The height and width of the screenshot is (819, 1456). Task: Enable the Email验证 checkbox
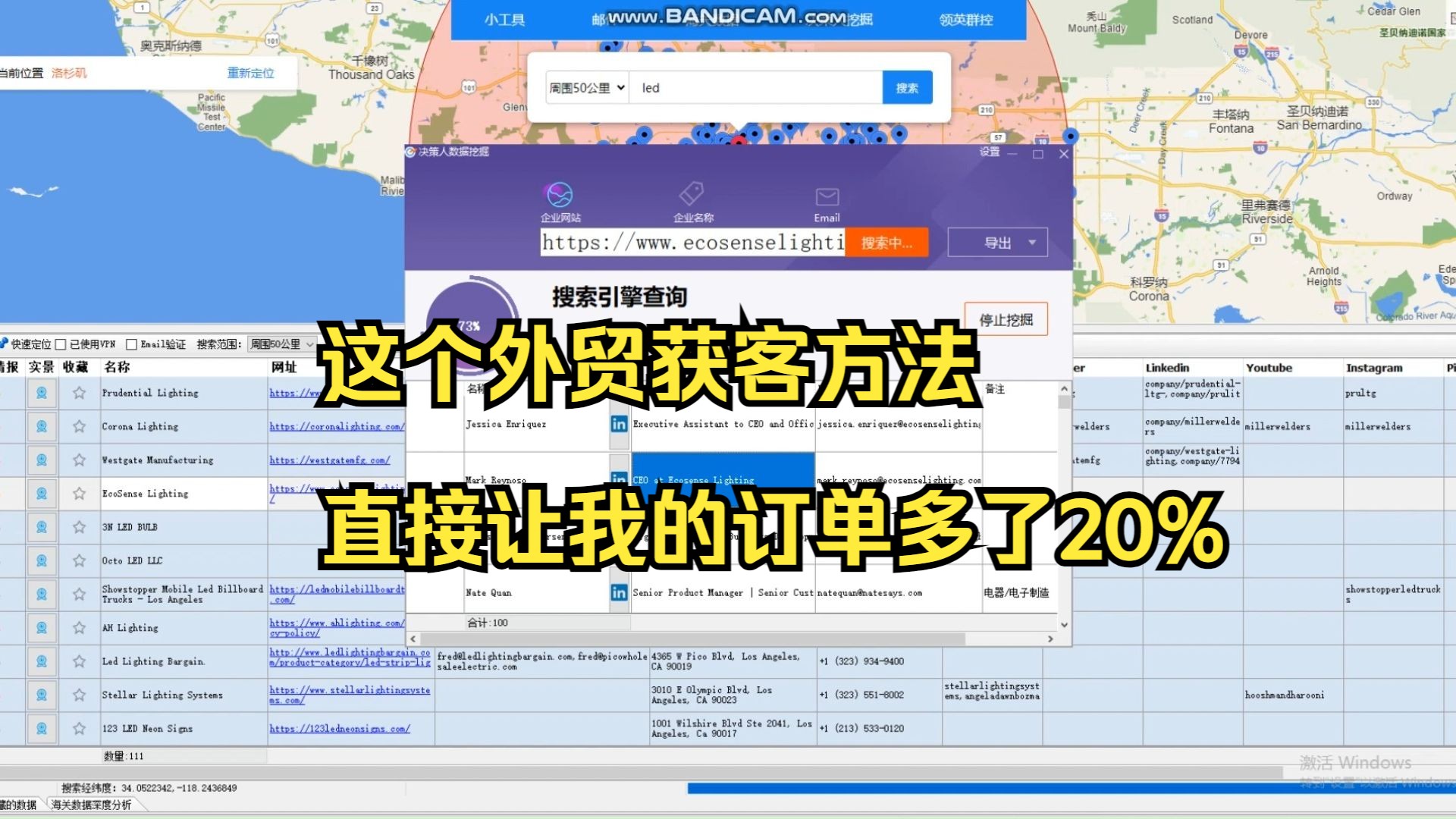(131, 344)
